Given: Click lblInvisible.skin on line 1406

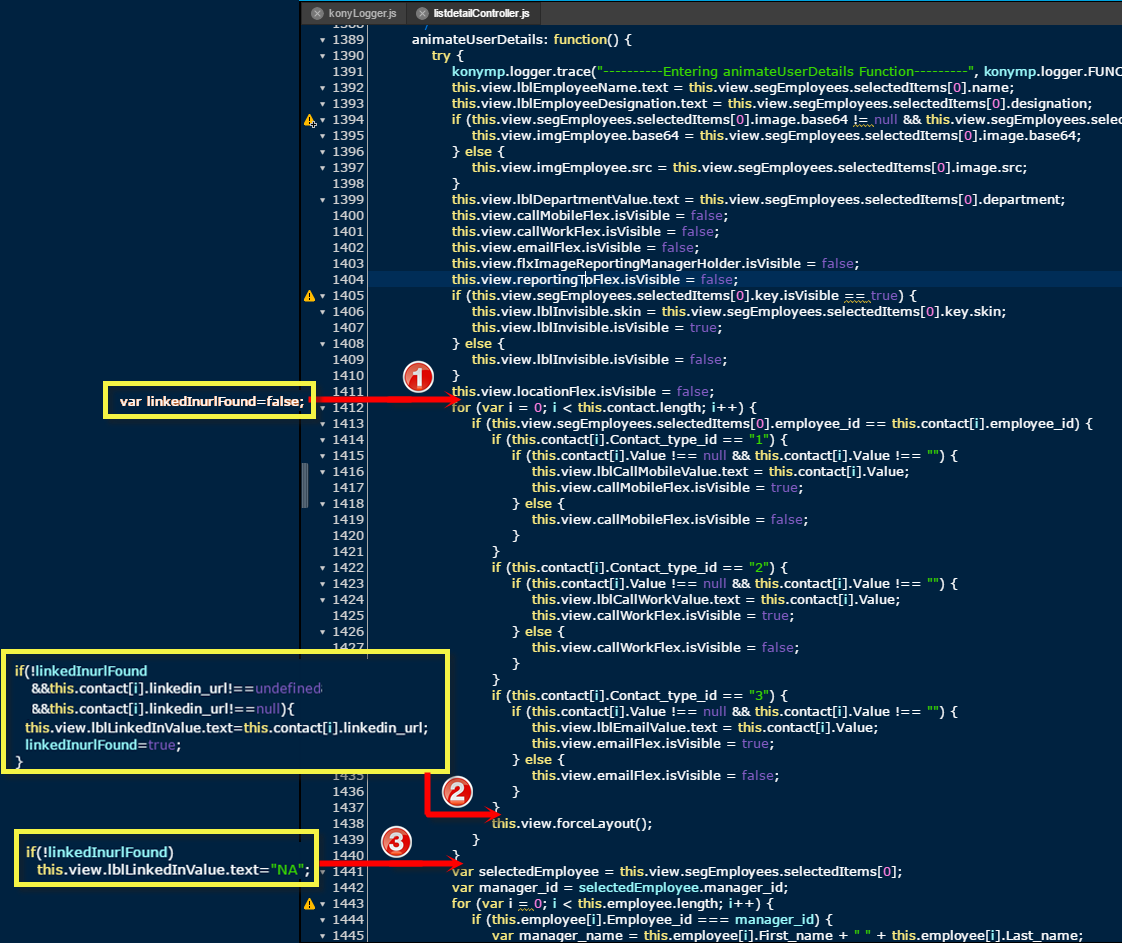Looking at the screenshot, I should [x=589, y=312].
